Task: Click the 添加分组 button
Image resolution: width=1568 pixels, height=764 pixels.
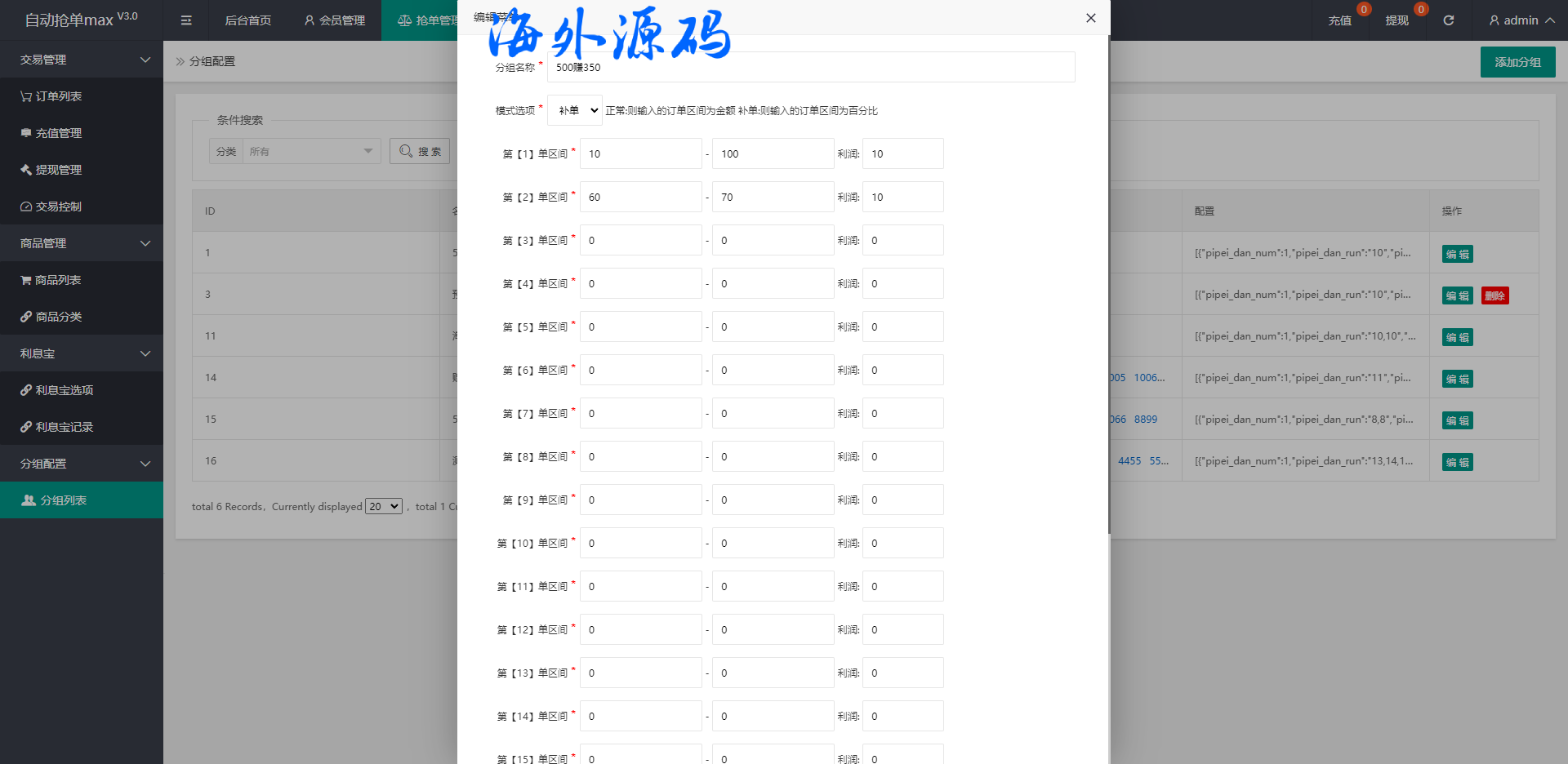Action: (1517, 62)
